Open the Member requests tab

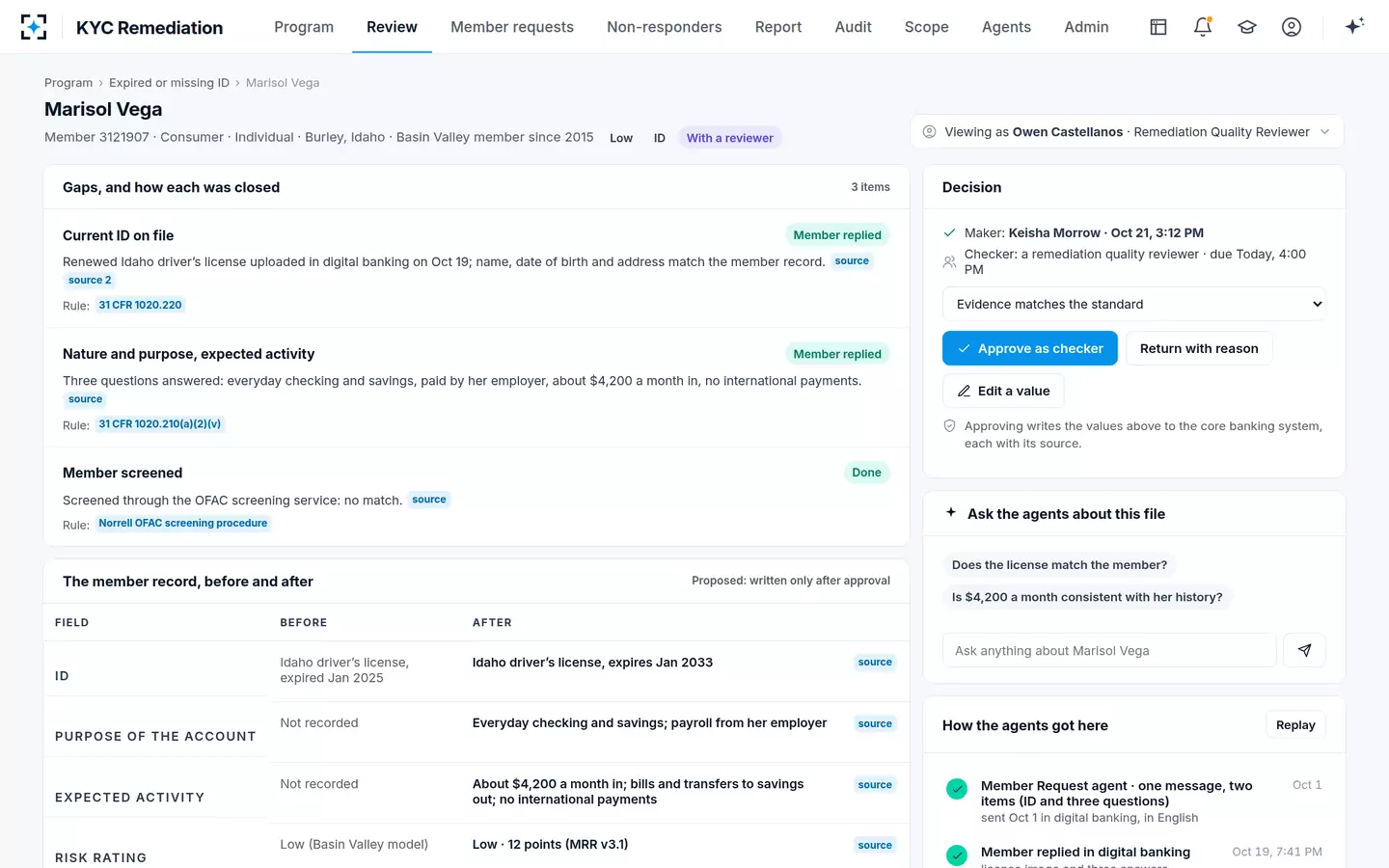(x=512, y=27)
